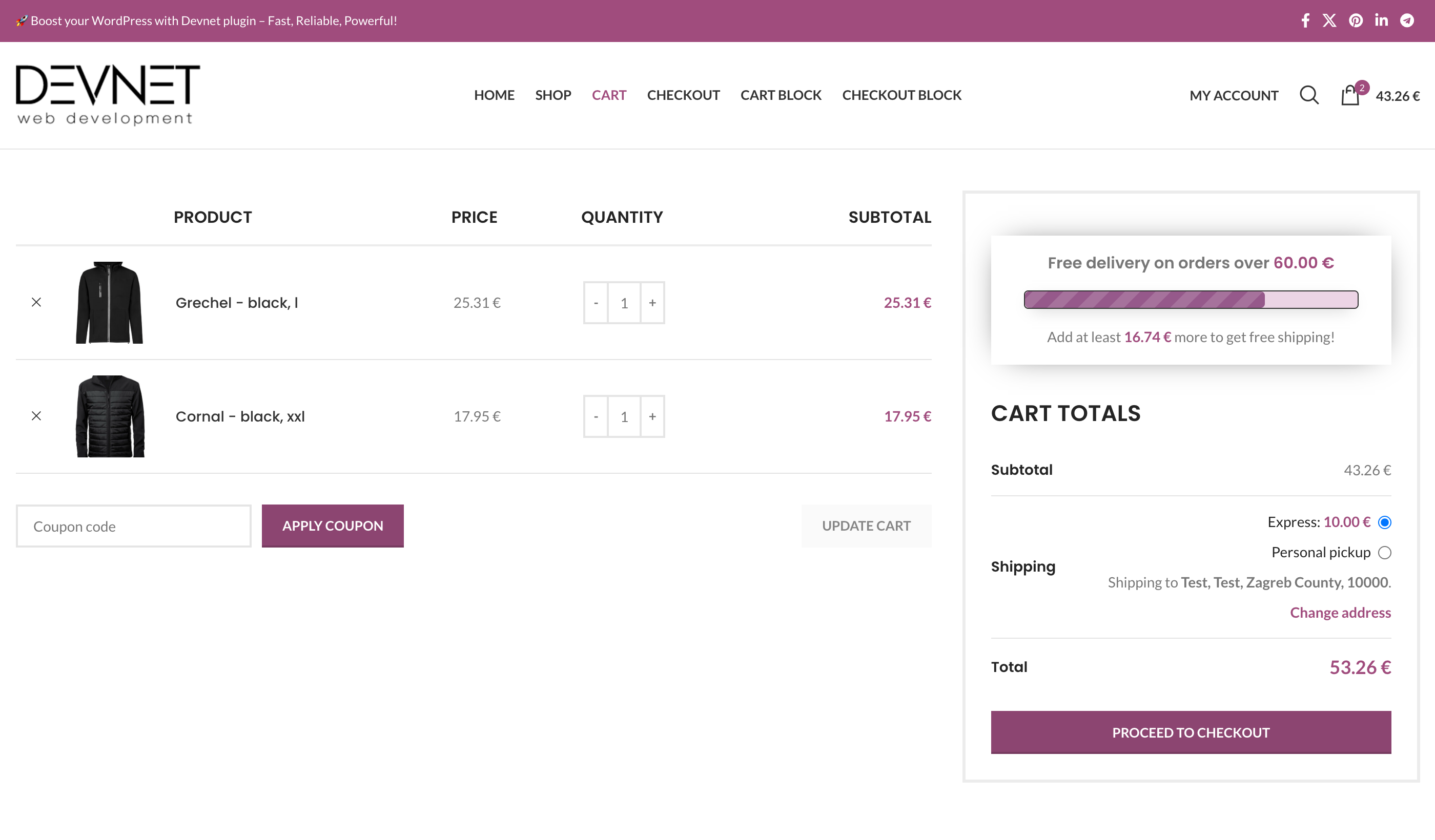Select Express shipping radio button

pyautogui.click(x=1384, y=522)
